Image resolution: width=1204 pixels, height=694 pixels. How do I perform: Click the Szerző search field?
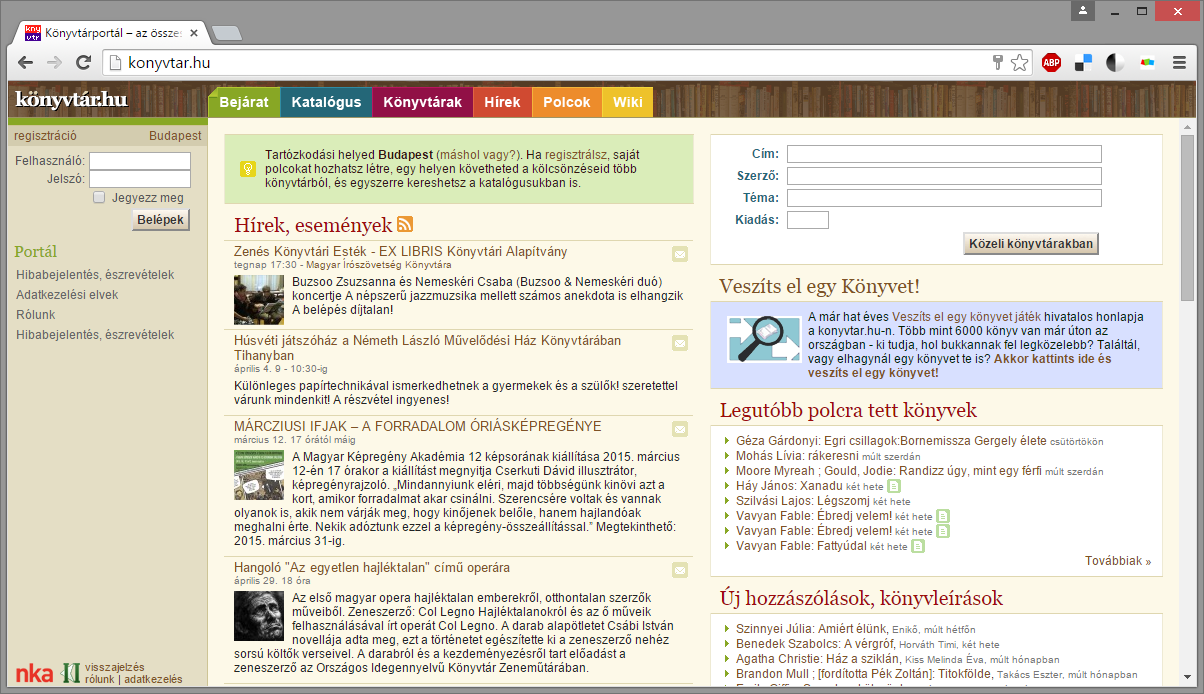click(x=944, y=176)
